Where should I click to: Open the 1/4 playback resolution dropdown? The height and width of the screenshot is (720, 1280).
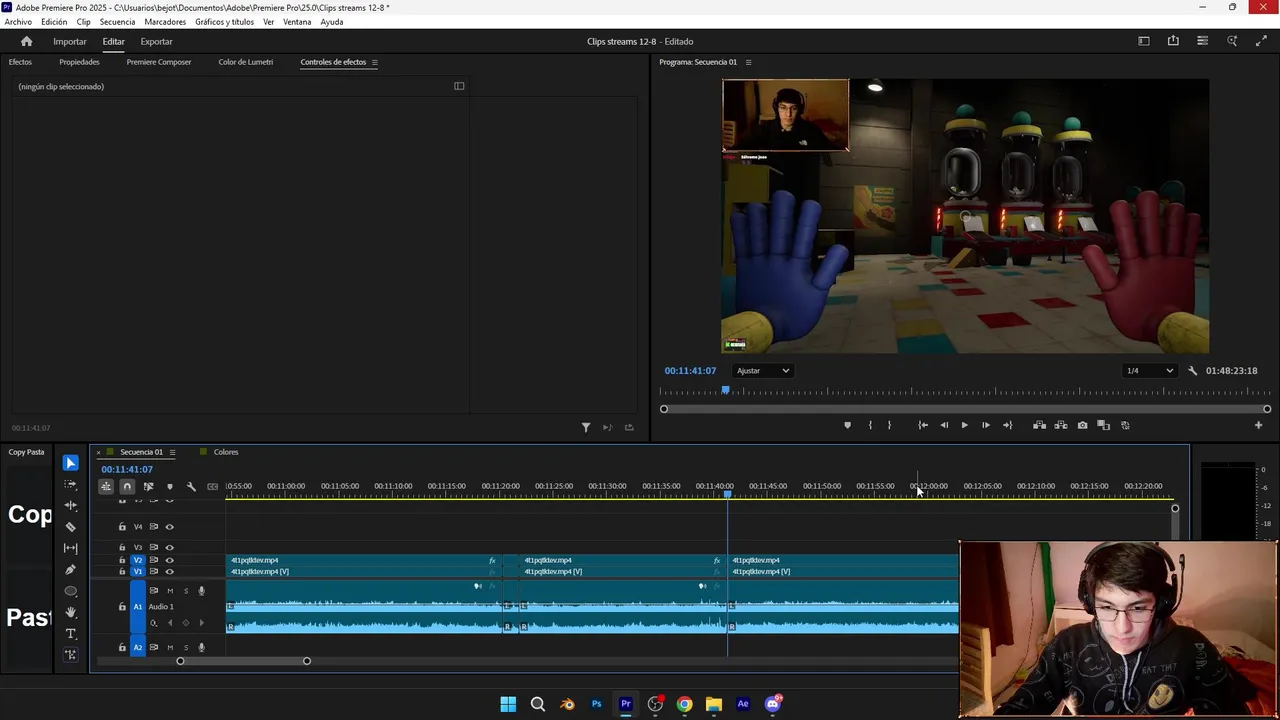[1149, 371]
